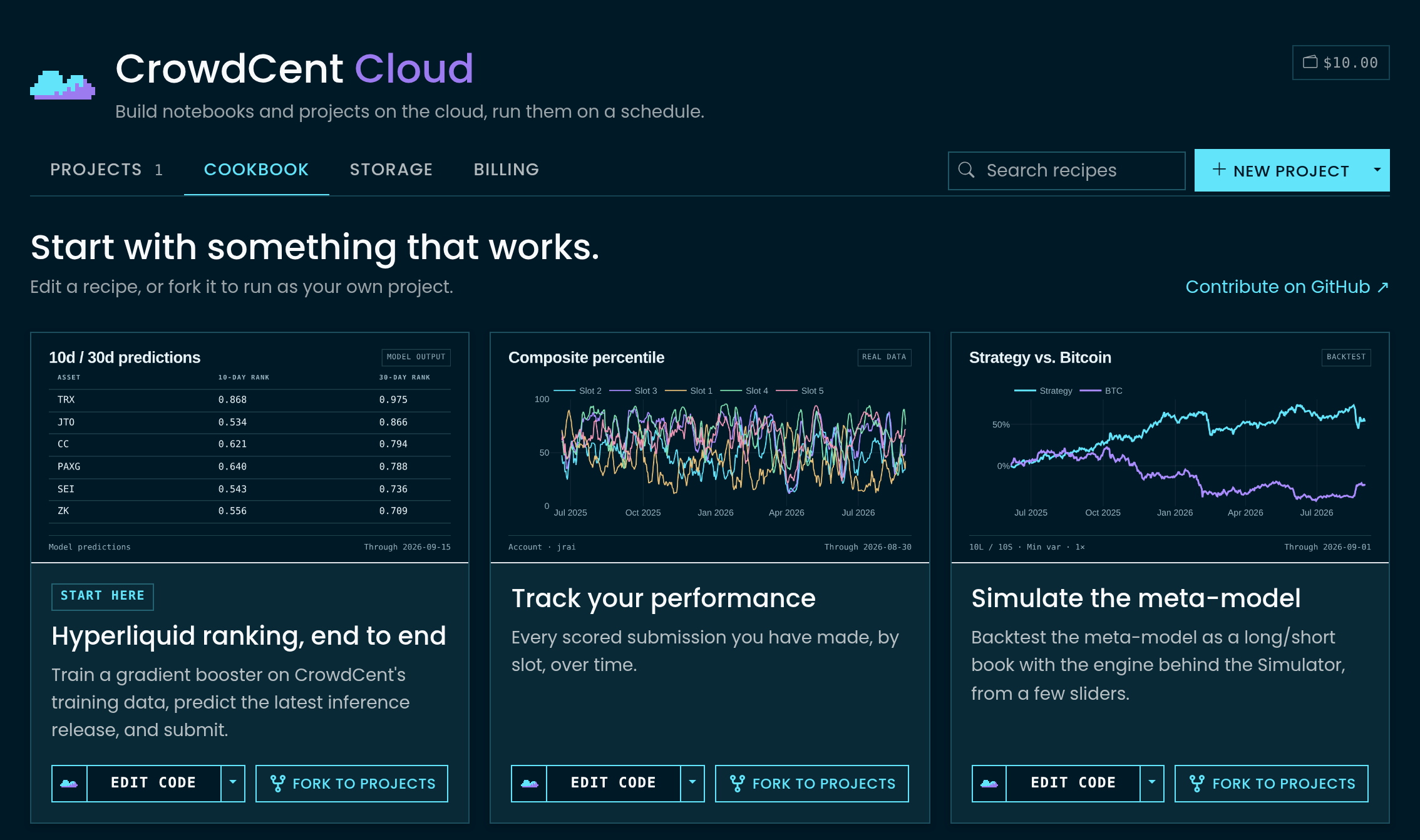Toggle Slot 2 legend entry in chart
Viewport: 1420px width, 840px height.
[577, 391]
